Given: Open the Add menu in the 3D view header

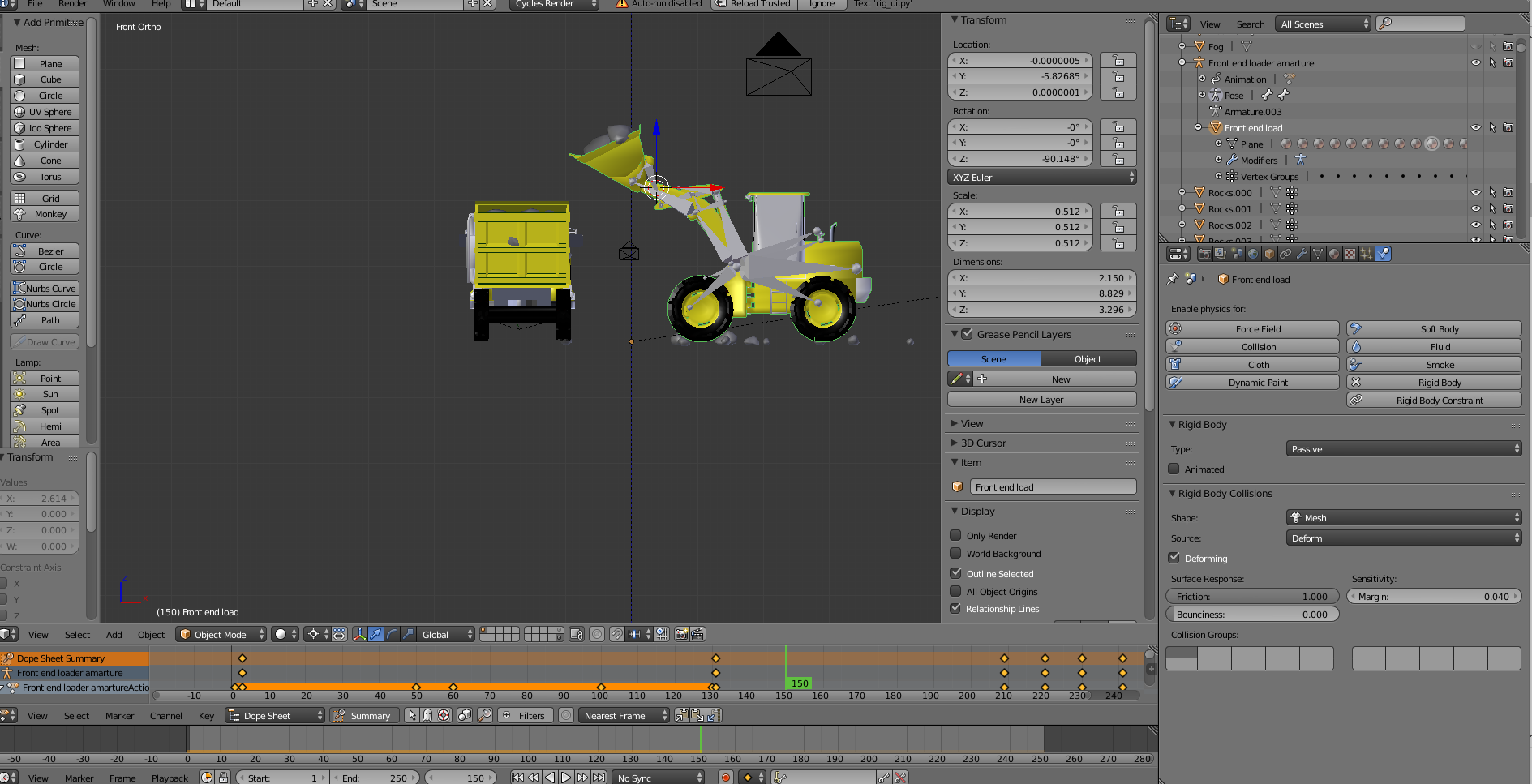Looking at the screenshot, I should pyautogui.click(x=114, y=634).
